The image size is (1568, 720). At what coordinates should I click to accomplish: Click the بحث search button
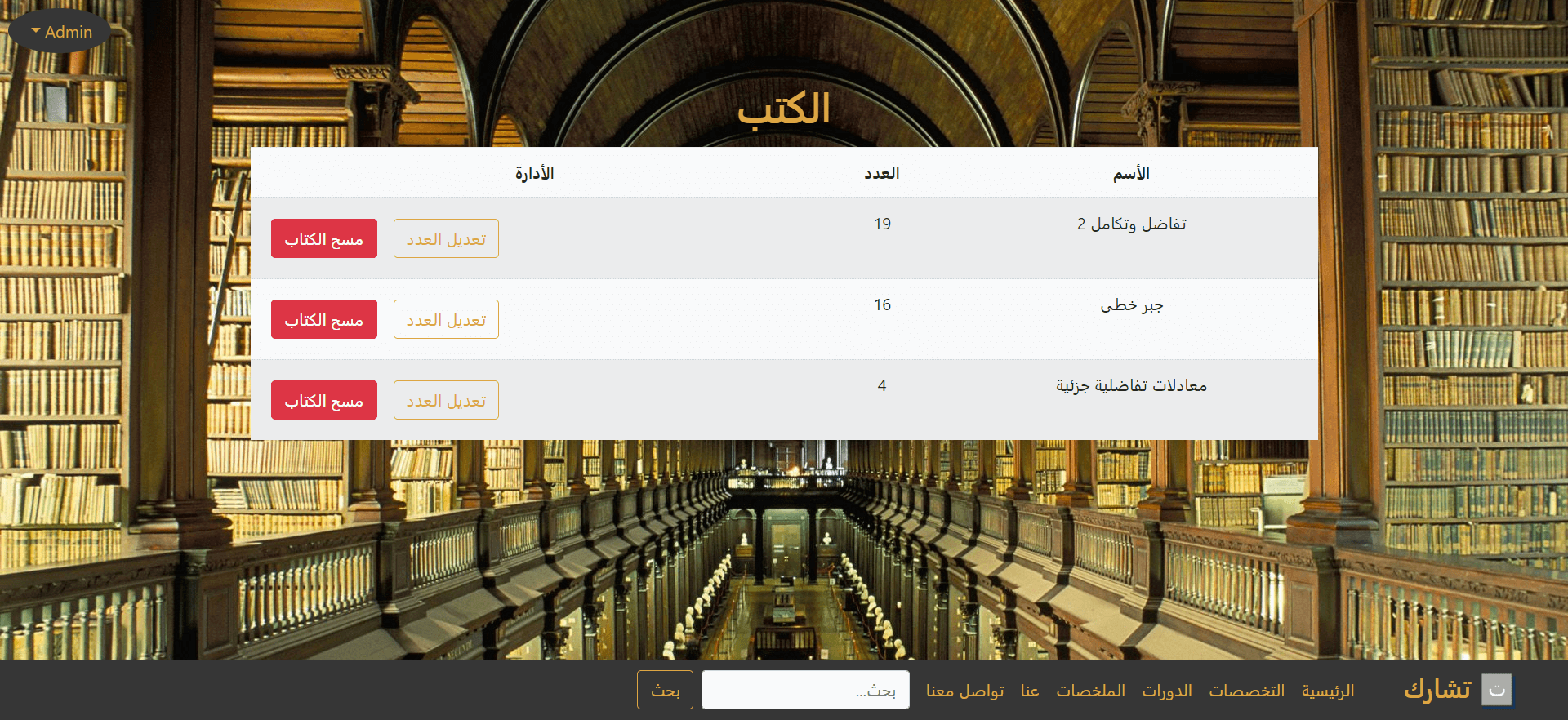[665, 690]
